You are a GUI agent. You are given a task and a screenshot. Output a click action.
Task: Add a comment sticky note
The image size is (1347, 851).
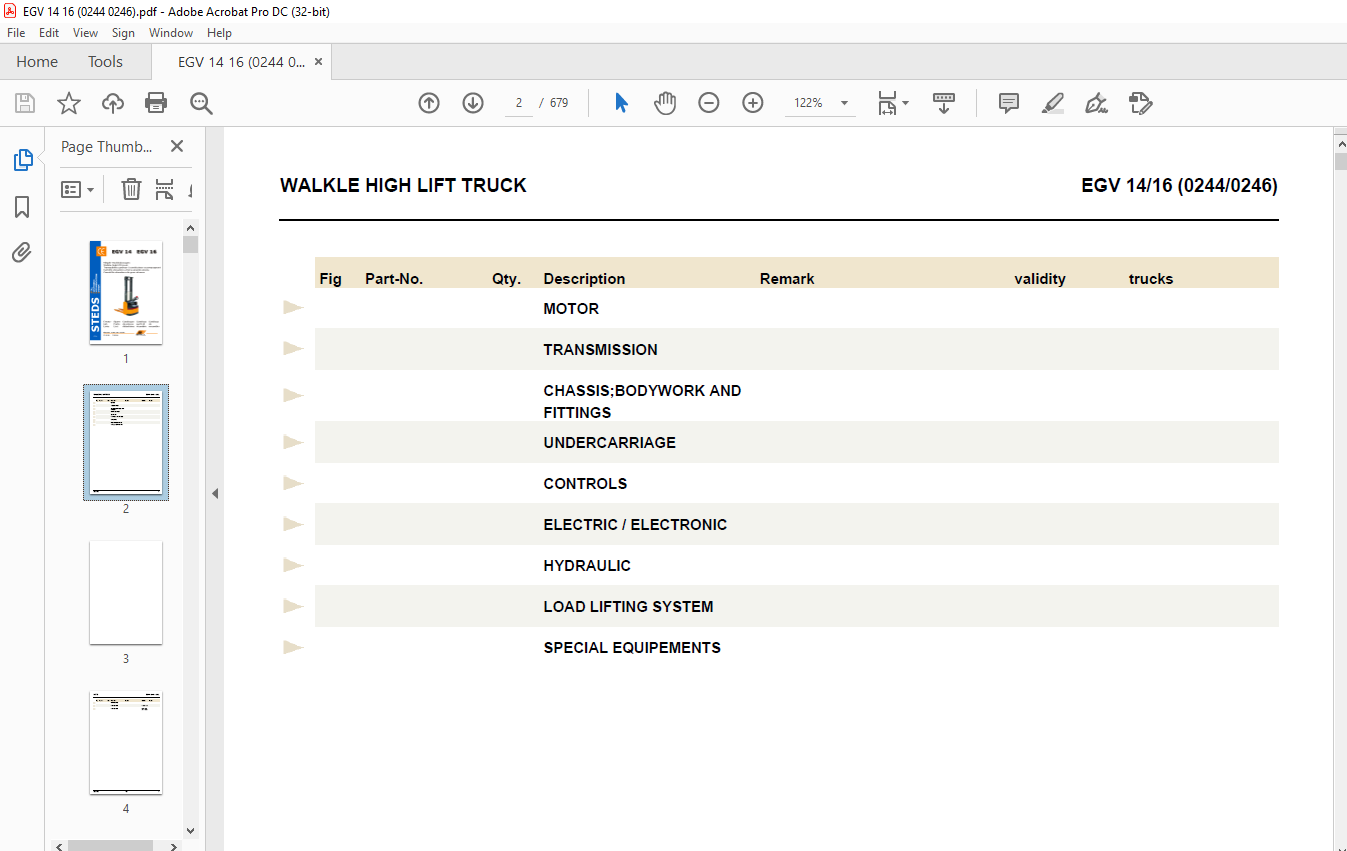1009,103
